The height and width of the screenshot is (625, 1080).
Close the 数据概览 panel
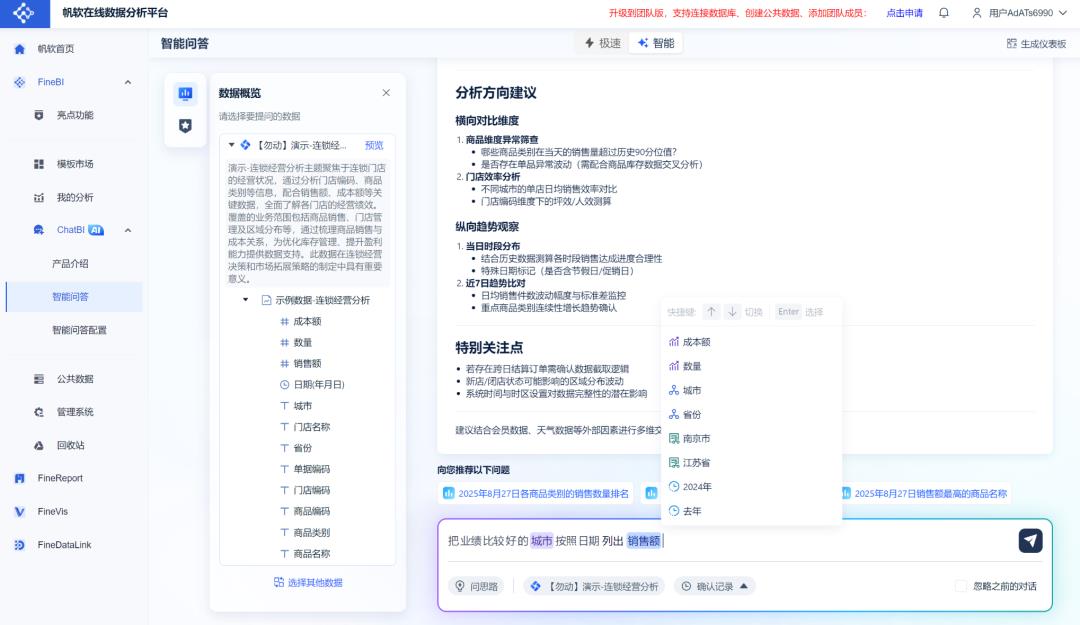click(386, 93)
